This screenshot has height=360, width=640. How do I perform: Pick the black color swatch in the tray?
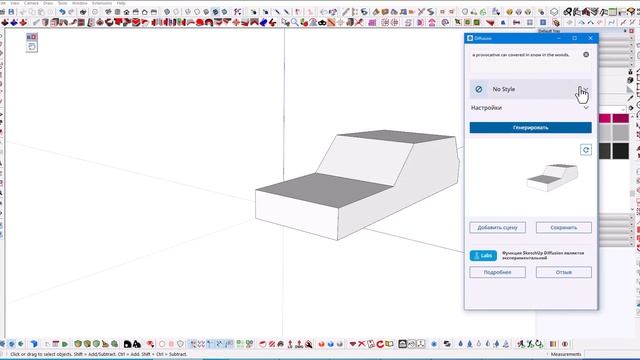pos(620,151)
